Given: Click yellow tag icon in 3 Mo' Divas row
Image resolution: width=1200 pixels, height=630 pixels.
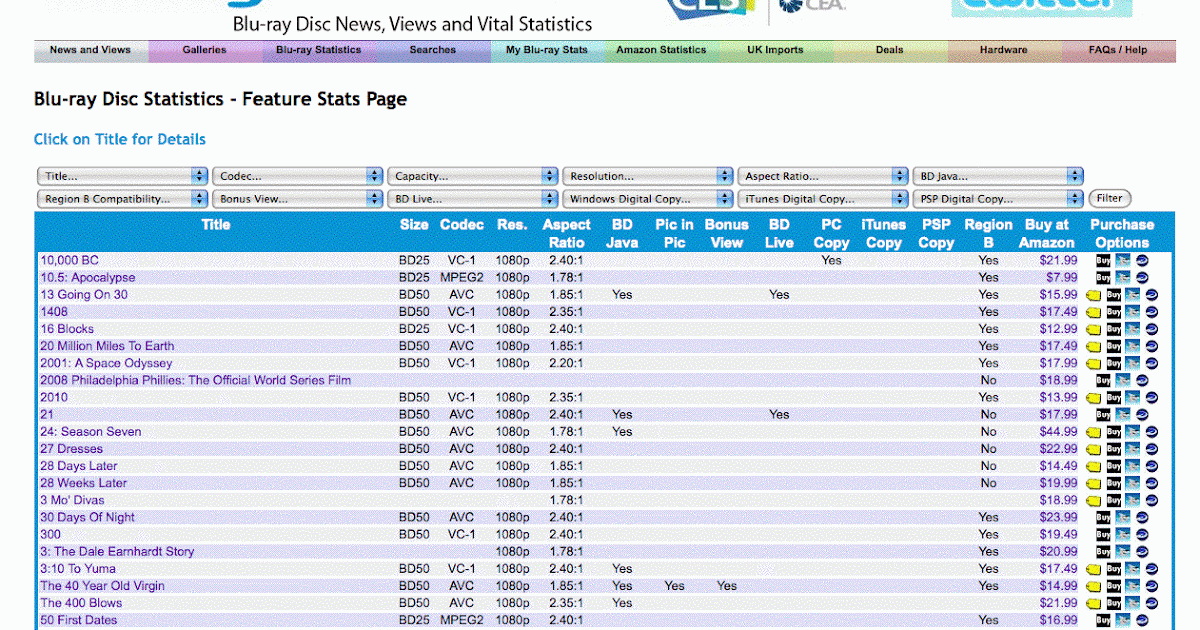Looking at the screenshot, I should click(1095, 500).
